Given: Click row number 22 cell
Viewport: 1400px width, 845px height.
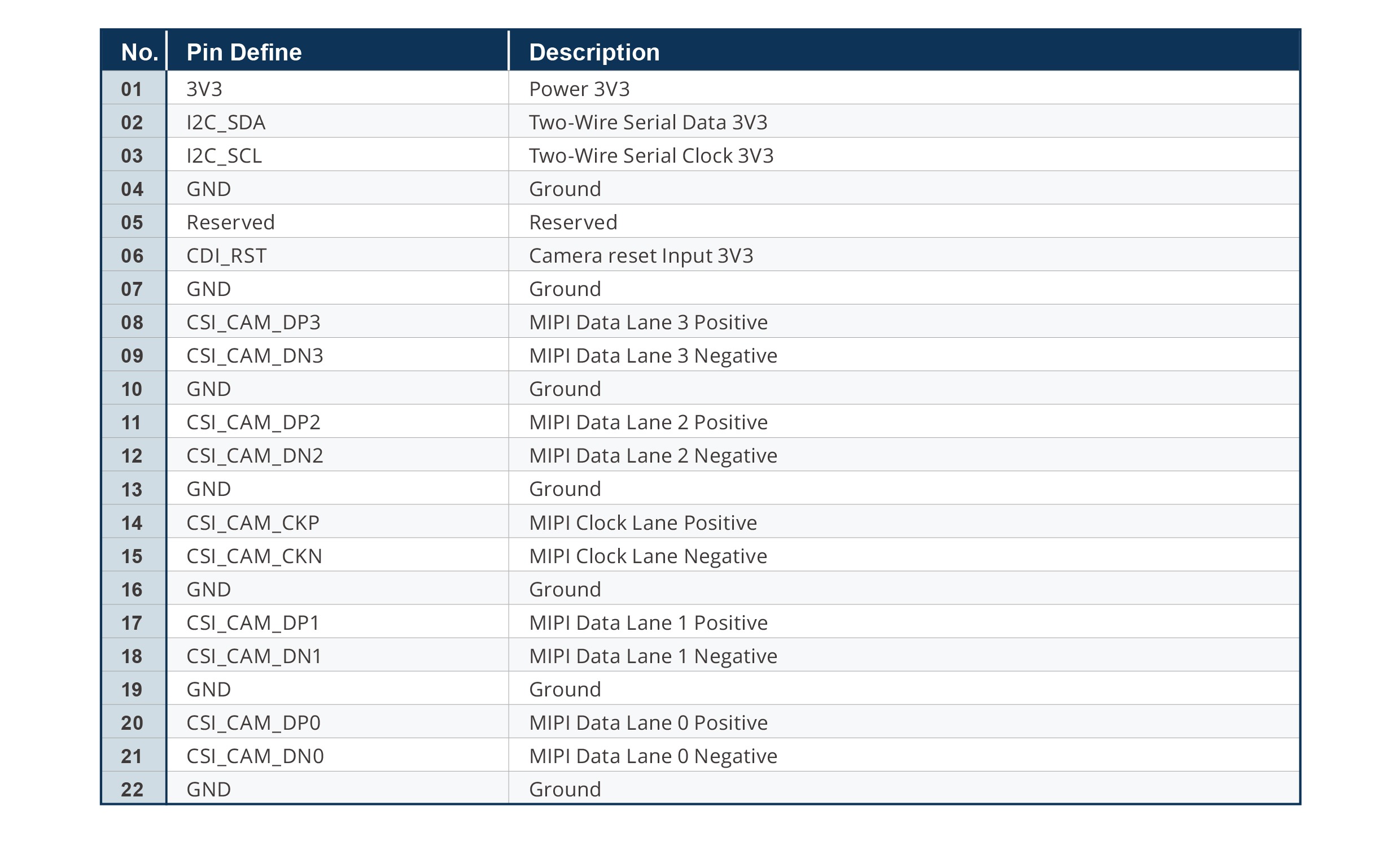Looking at the screenshot, I should coord(132,789).
